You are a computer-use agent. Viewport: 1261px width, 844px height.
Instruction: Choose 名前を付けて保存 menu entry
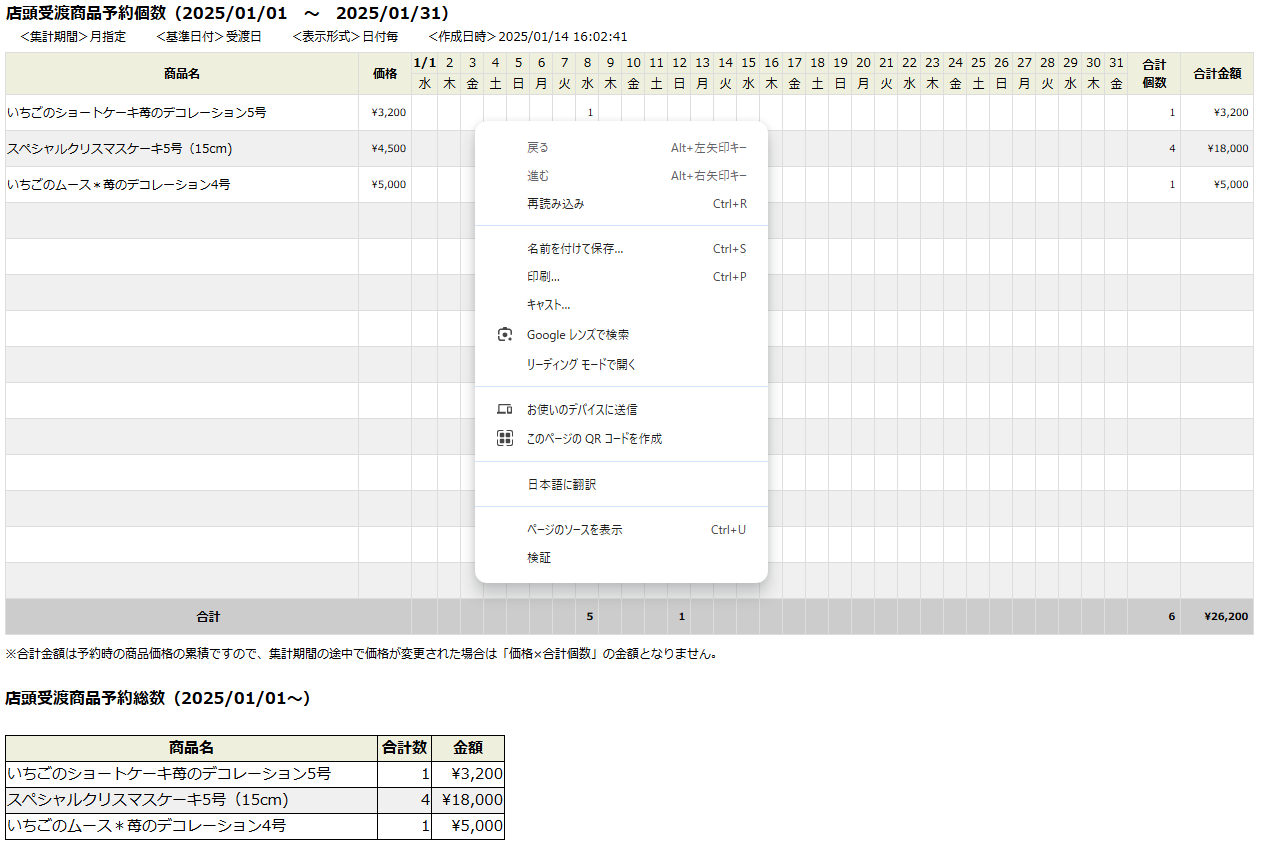575,249
